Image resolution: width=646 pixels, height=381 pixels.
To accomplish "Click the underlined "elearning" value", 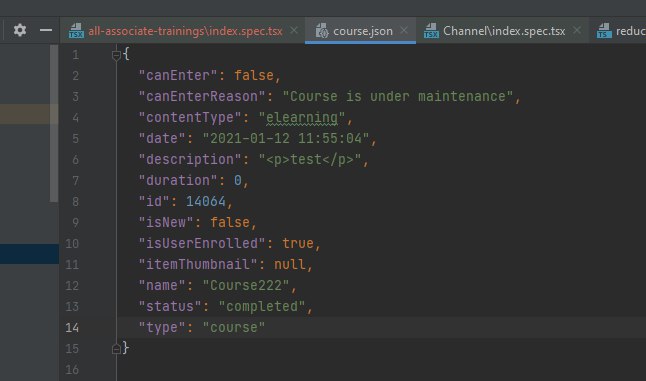I will (302, 118).
